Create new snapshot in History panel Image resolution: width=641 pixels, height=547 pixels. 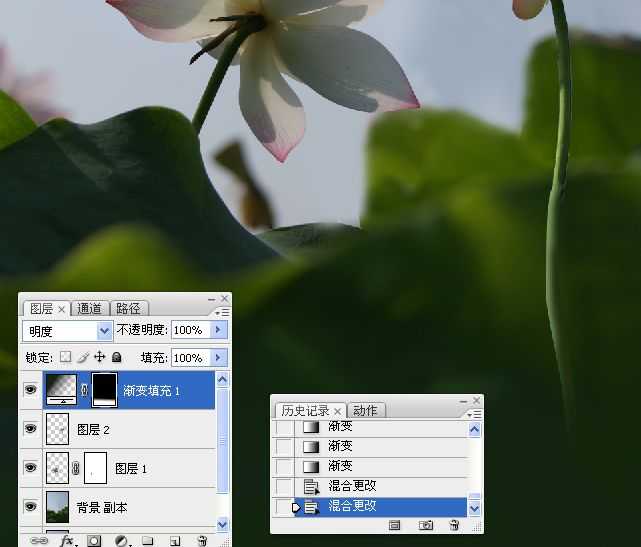(x=425, y=525)
